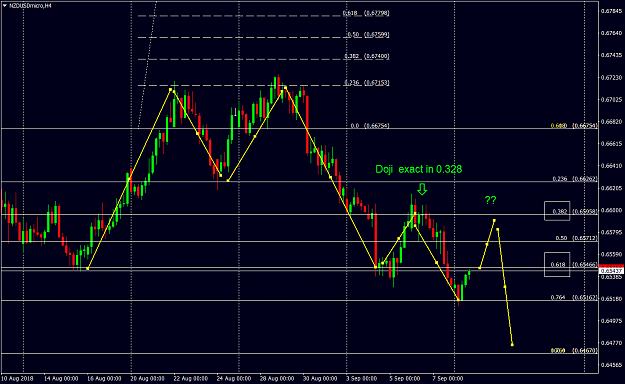Click 0.67230 on the price axis
The height and width of the screenshot is (384, 625).
611,77
